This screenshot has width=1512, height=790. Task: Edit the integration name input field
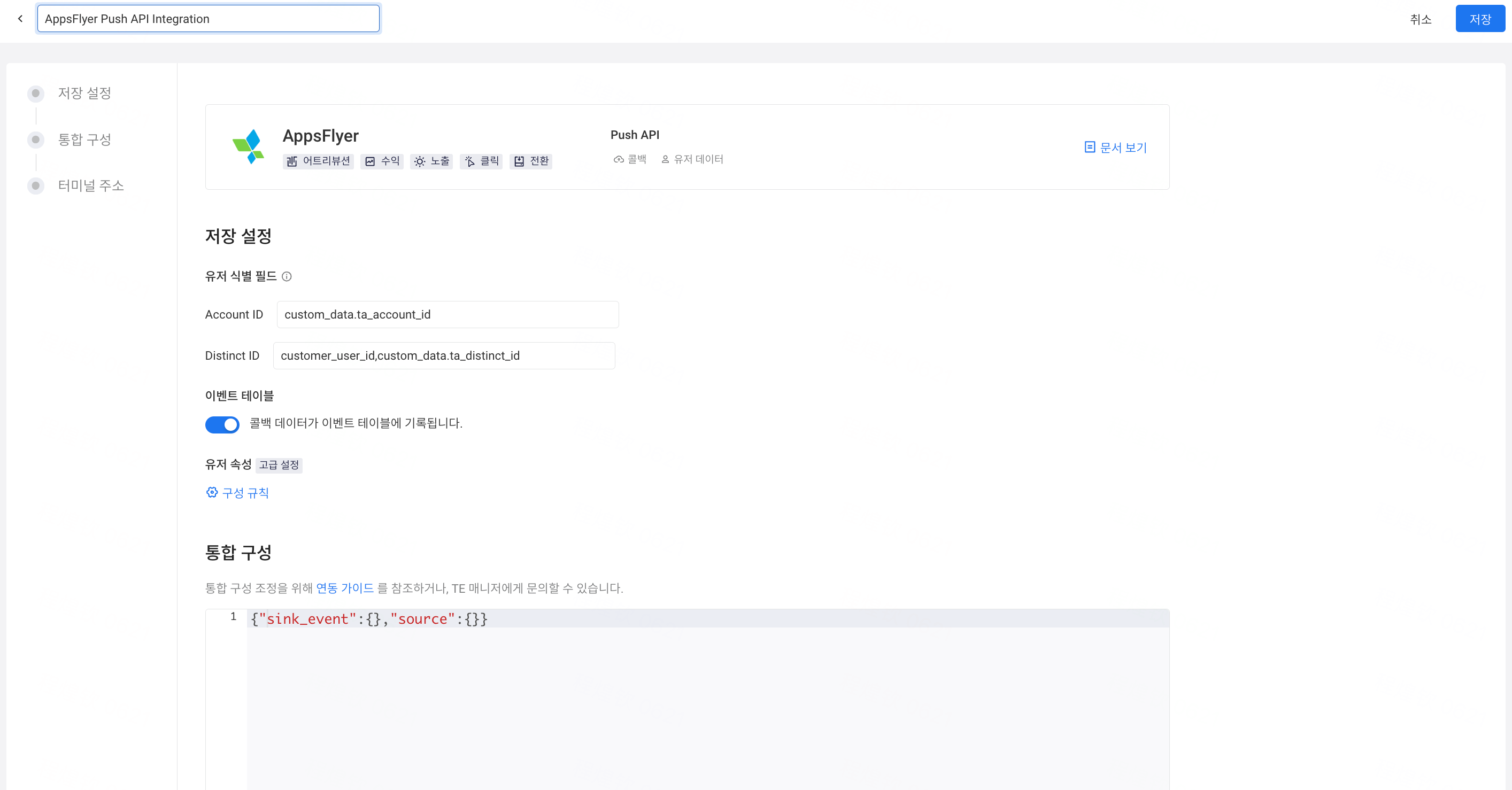209,19
